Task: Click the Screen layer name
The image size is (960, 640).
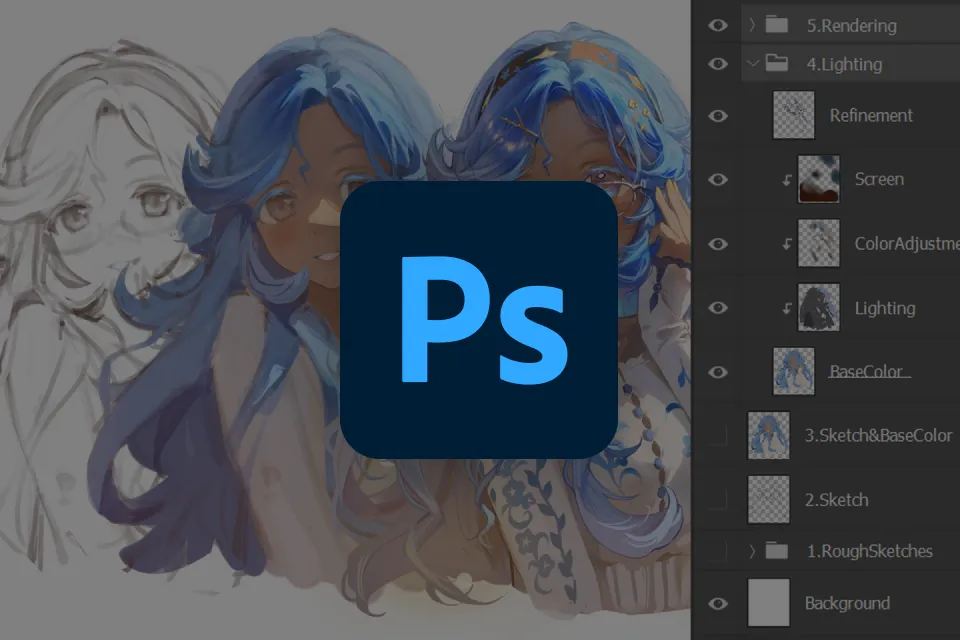Action: (x=879, y=179)
